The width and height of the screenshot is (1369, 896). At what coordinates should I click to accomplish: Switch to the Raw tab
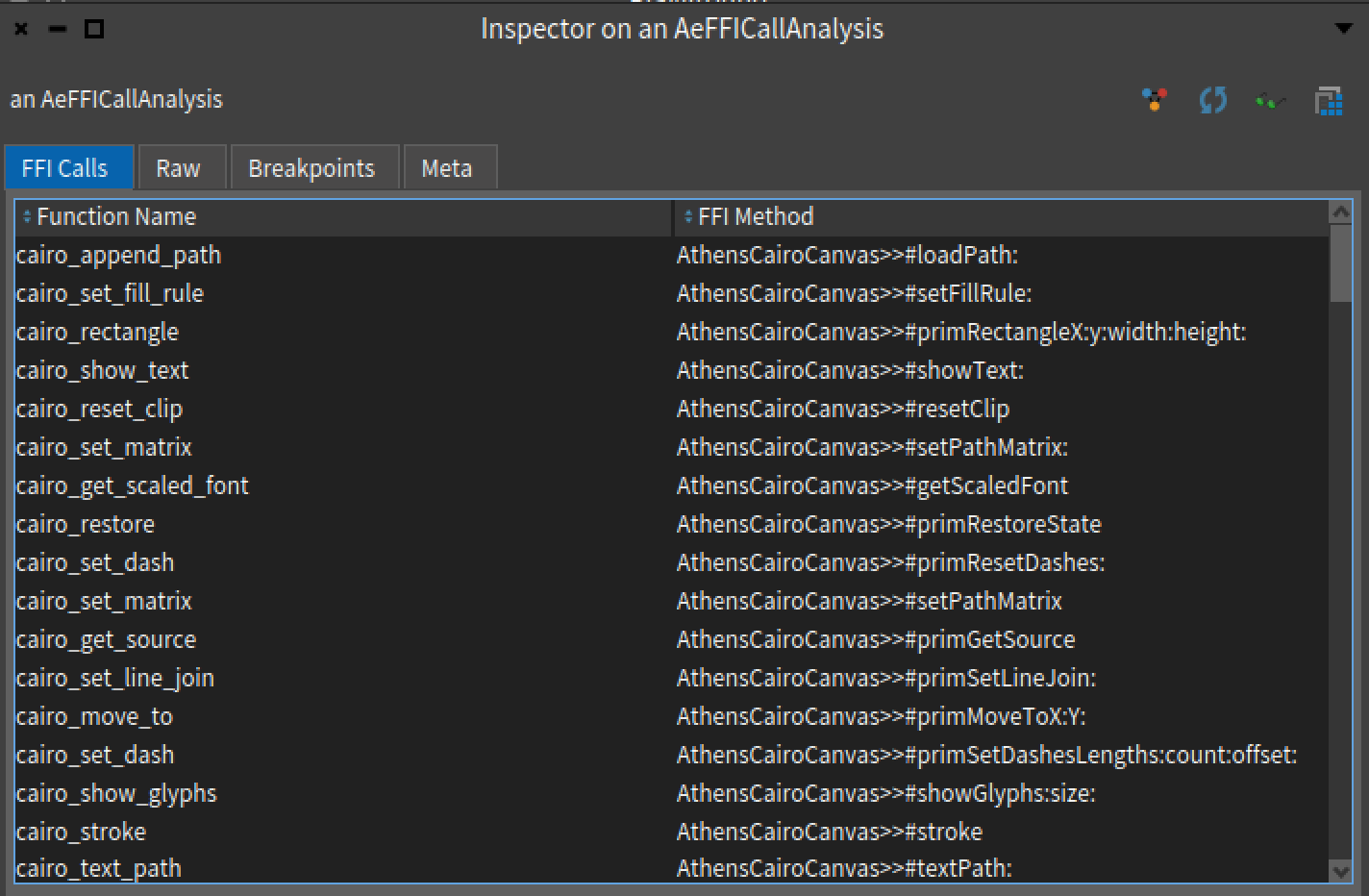181,167
